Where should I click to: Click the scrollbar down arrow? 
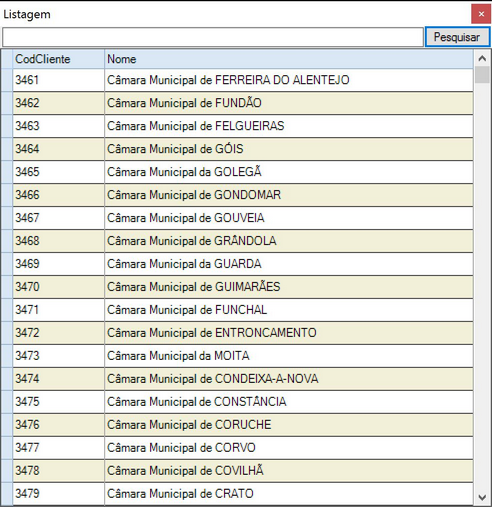482,498
